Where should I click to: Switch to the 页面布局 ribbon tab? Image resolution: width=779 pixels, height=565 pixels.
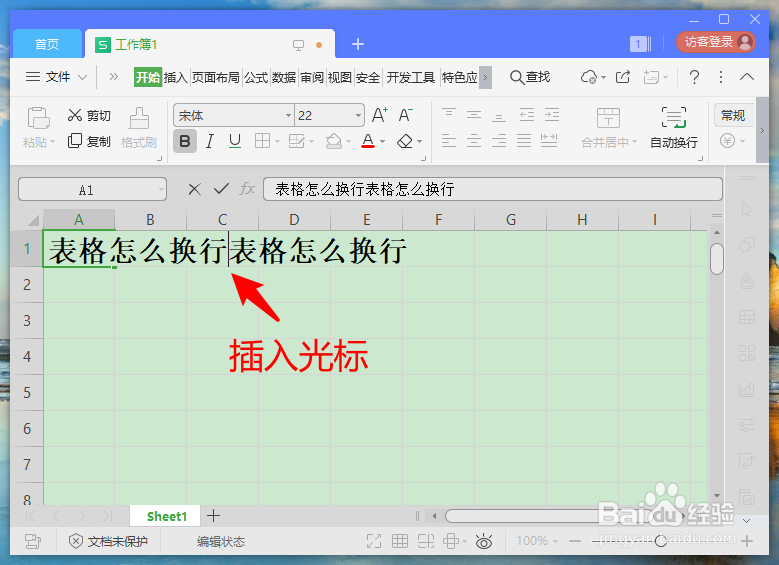(x=216, y=78)
